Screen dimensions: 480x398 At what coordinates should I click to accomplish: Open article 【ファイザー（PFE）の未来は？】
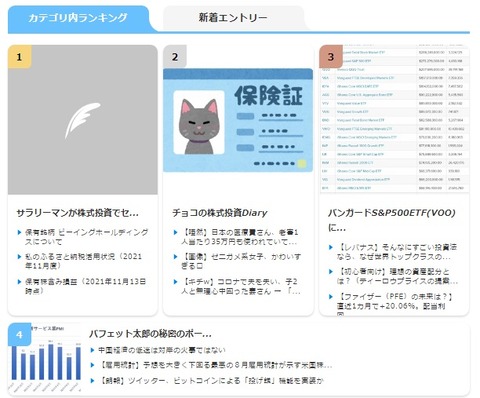click(x=394, y=305)
